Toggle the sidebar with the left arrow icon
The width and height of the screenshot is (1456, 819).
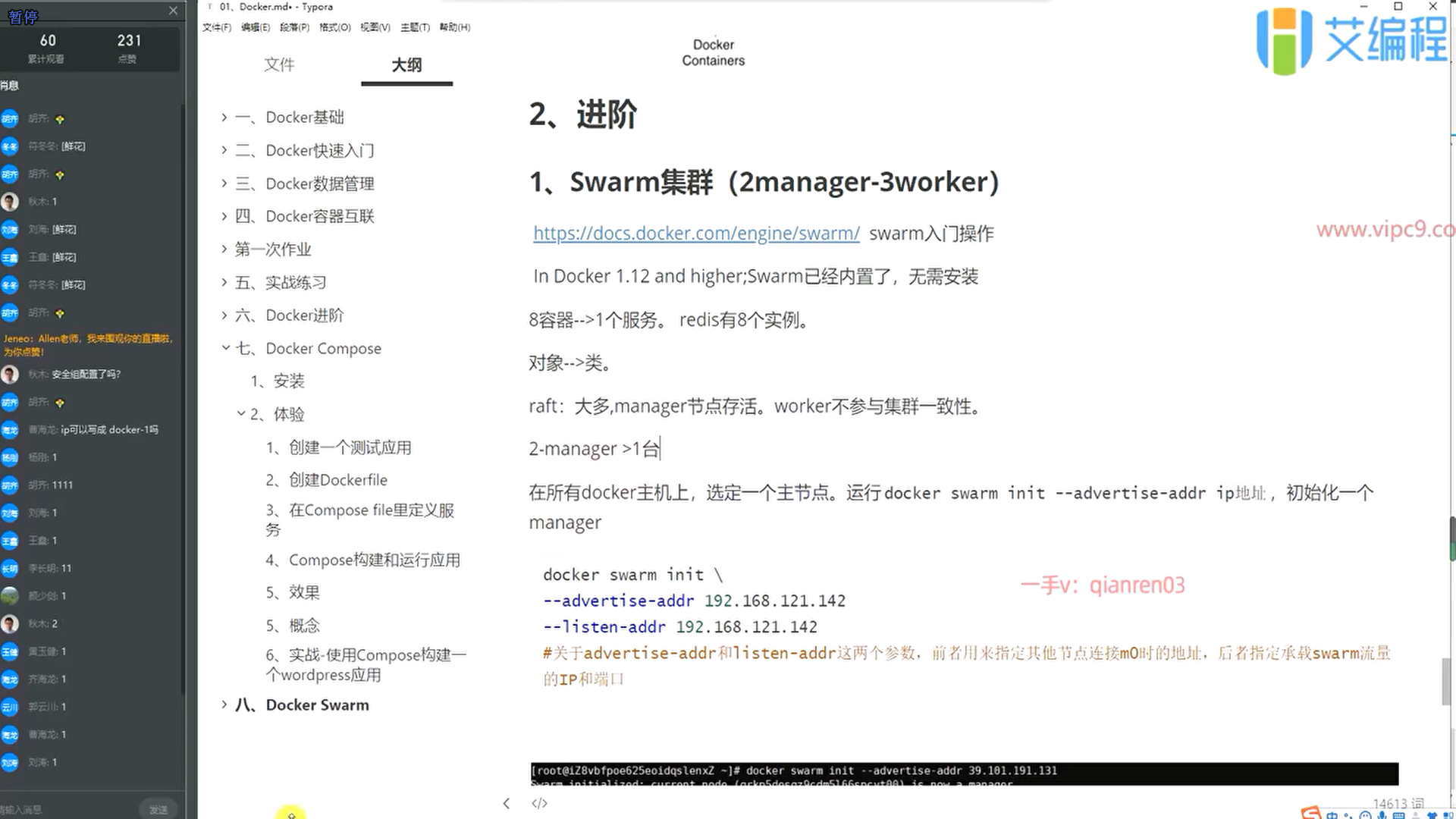(x=507, y=803)
